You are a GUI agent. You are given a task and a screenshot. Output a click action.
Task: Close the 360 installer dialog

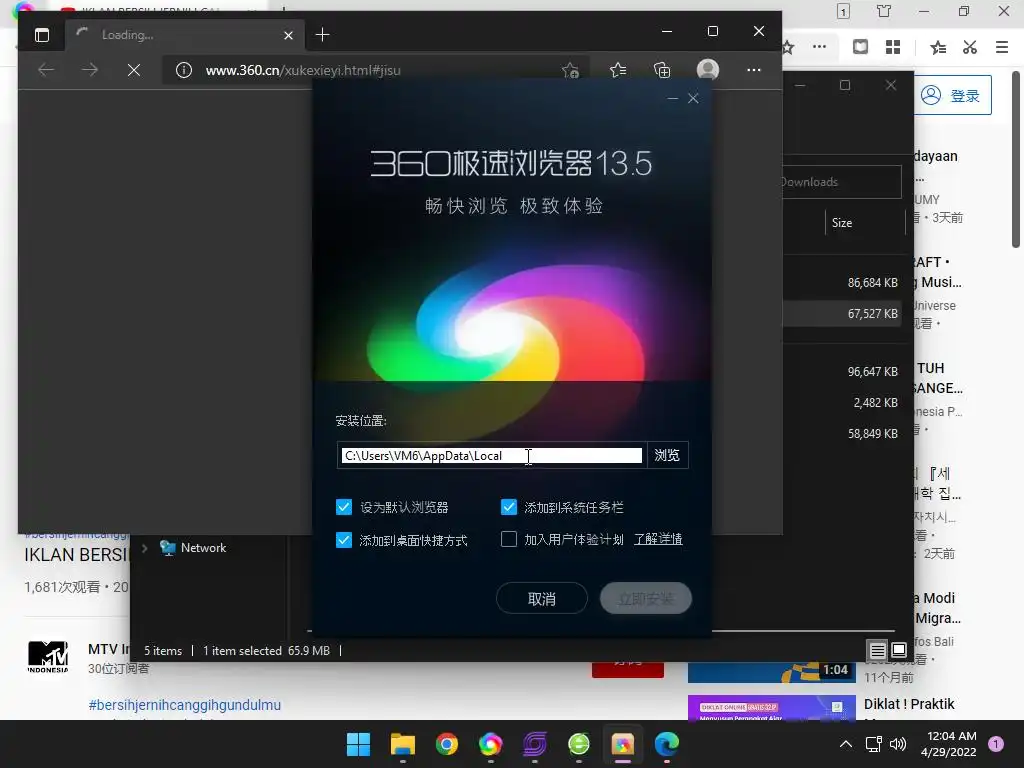point(694,99)
